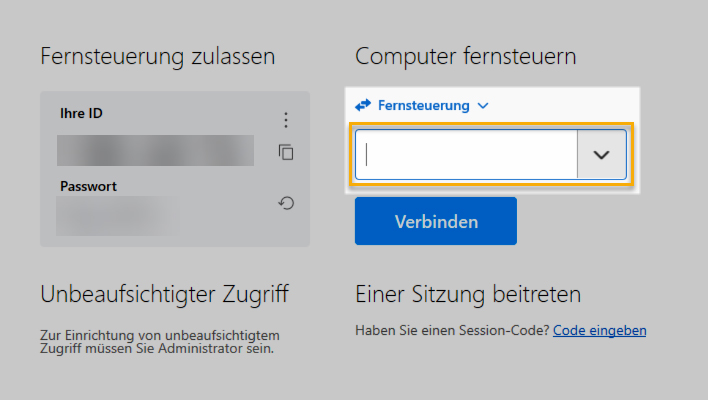The height and width of the screenshot is (400, 708).
Task: Click the Administrator requirement notice text
Action: 160,342
